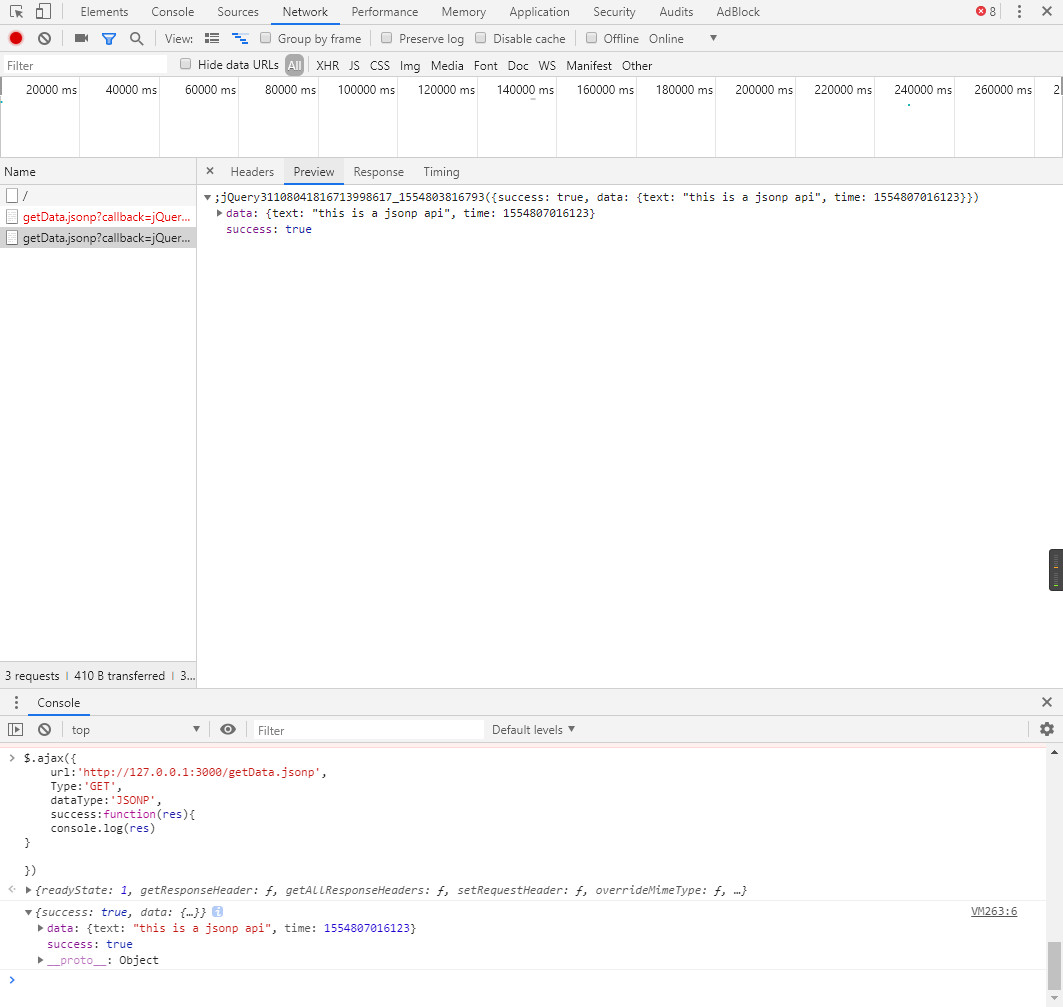
Task: Open the Sources panel tab
Action: [x=237, y=12]
